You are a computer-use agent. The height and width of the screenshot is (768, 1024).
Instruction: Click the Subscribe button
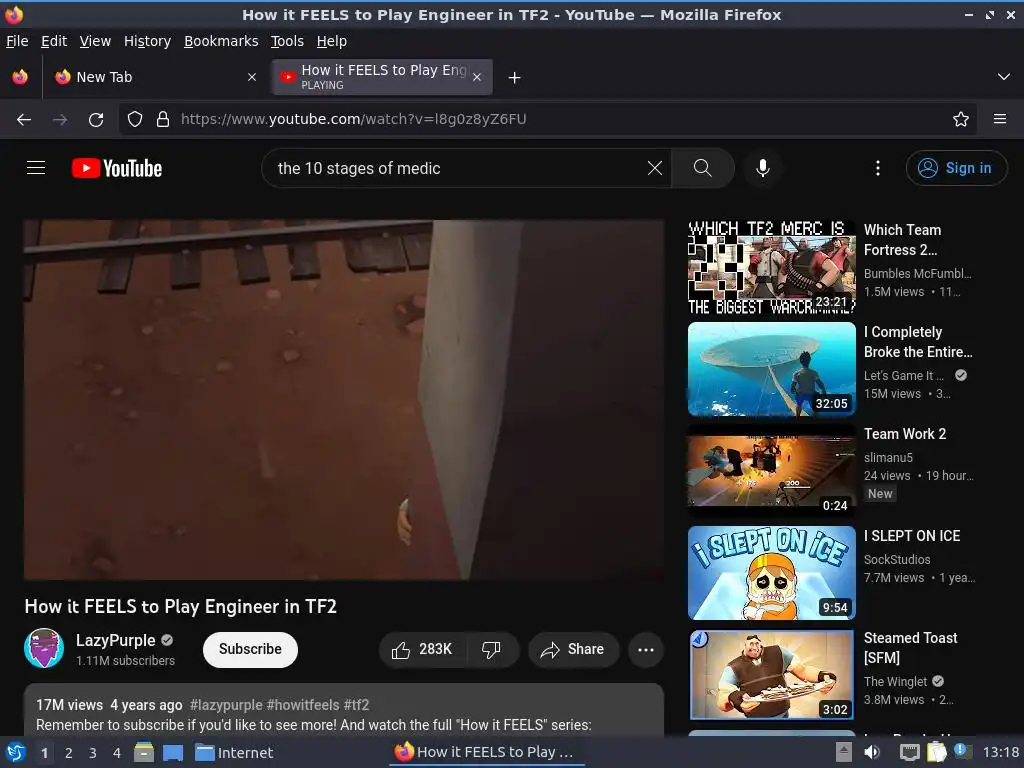[x=250, y=649]
